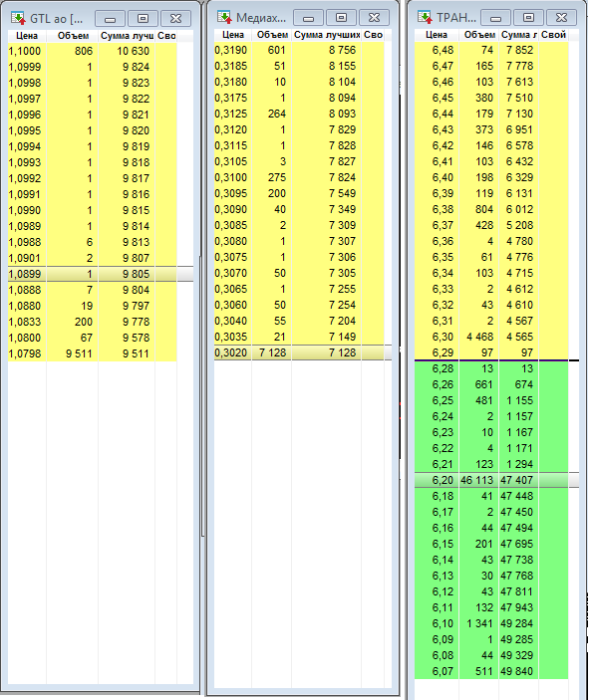The width and height of the screenshot is (591, 700).
Task: Click Объем column header in Медиах window
Action: [x=272, y=35]
